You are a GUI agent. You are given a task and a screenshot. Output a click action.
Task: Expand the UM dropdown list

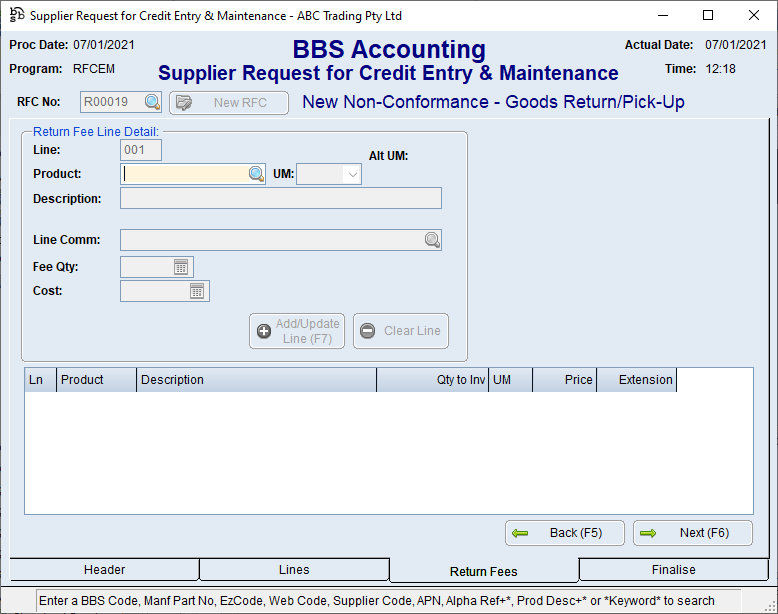[x=351, y=174]
